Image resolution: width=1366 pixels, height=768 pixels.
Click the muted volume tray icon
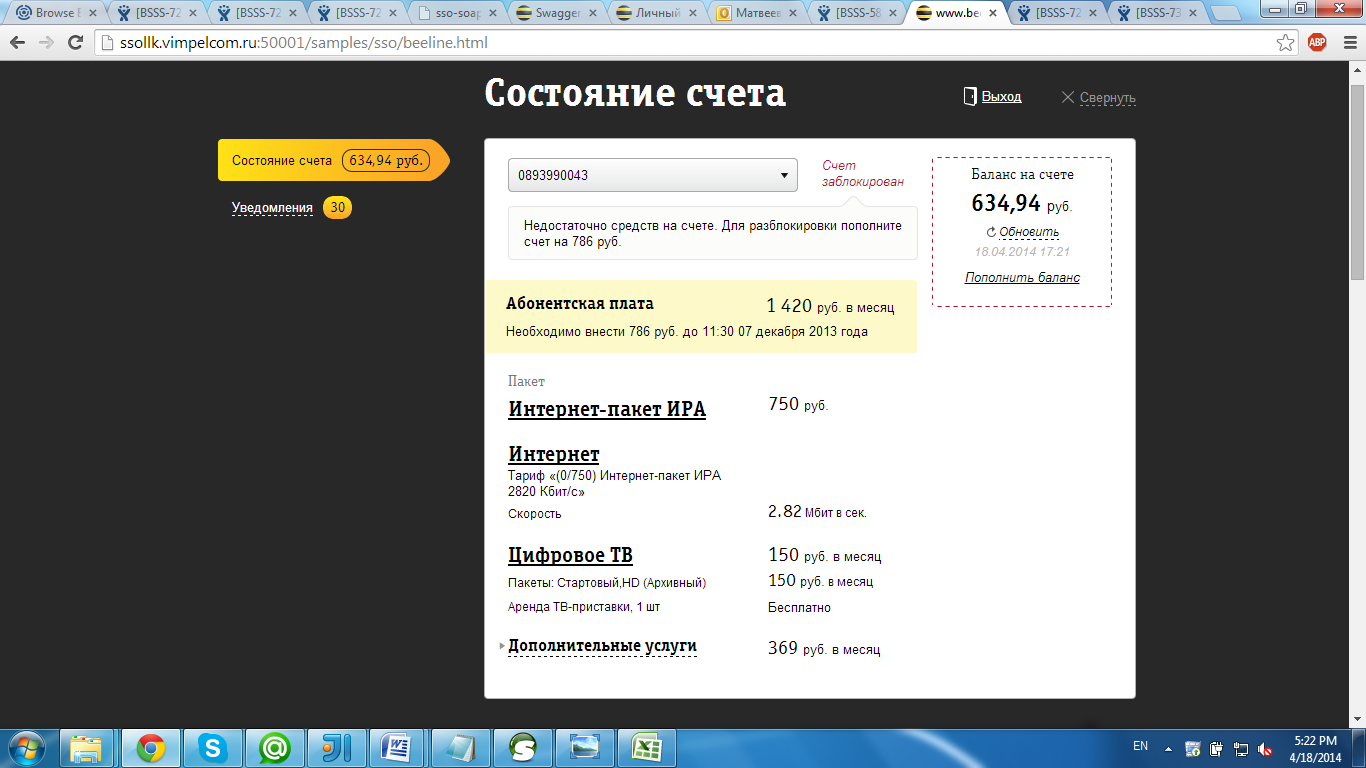click(1265, 748)
